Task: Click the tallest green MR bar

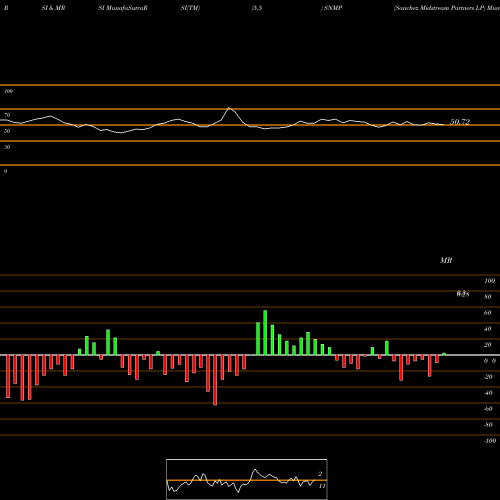Action: coord(265,333)
